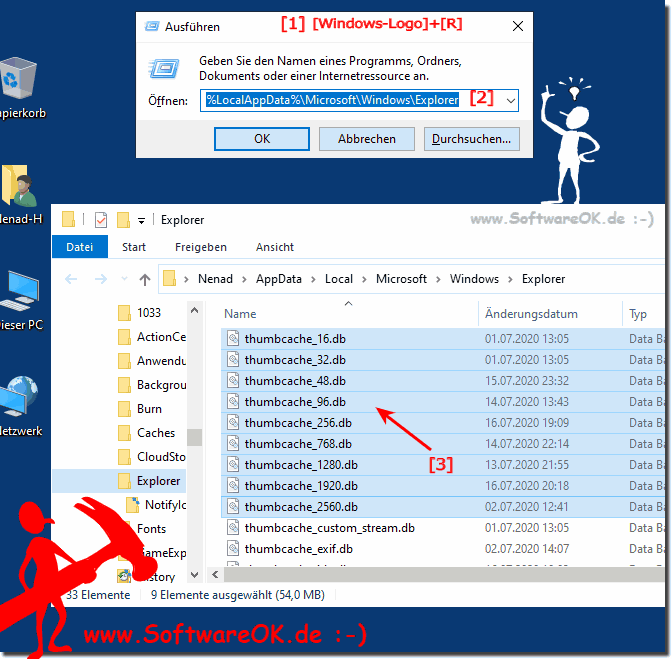Click the tree scrollbar down arrow
Viewport: 672px width, 659px height.
click(x=194, y=575)
